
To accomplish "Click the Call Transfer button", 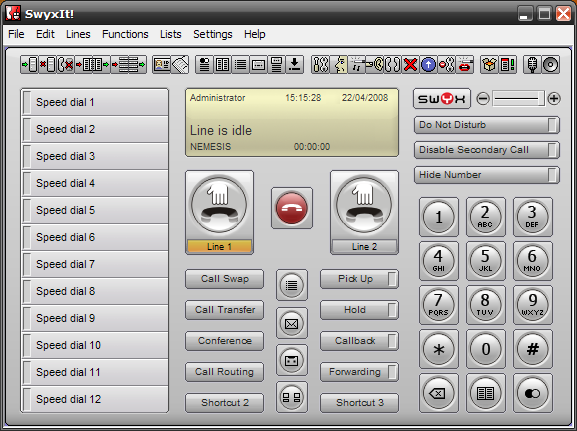I will tap(224, 310).
